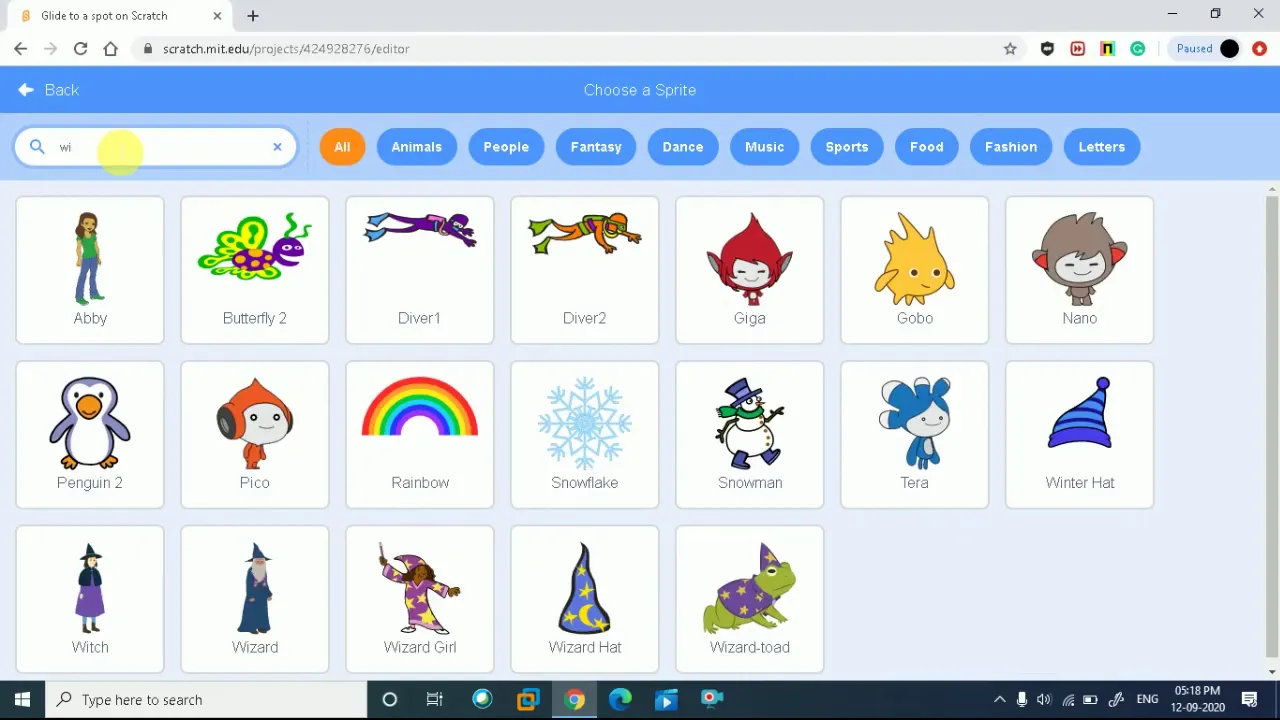Click the ENG language indicator
Viewport: 1280px width, 720px height.
click(1147, 700)
